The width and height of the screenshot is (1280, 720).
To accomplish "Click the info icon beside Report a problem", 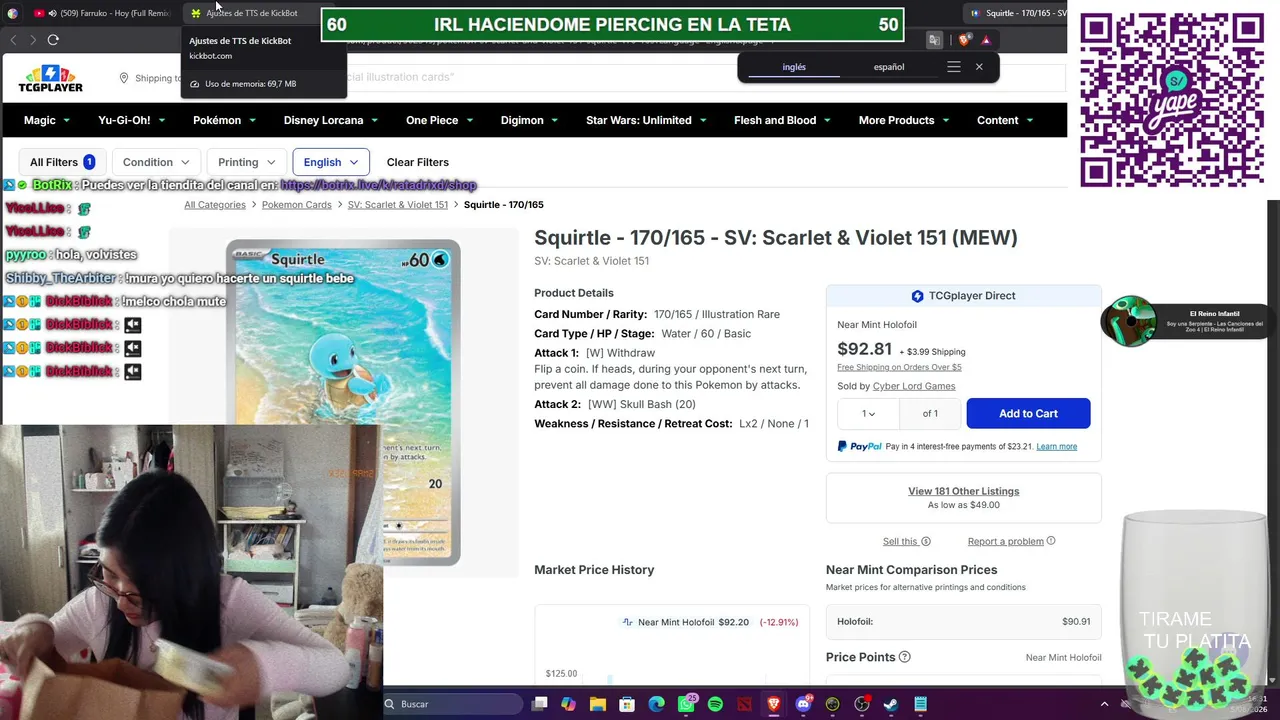I will point(1050,541).
